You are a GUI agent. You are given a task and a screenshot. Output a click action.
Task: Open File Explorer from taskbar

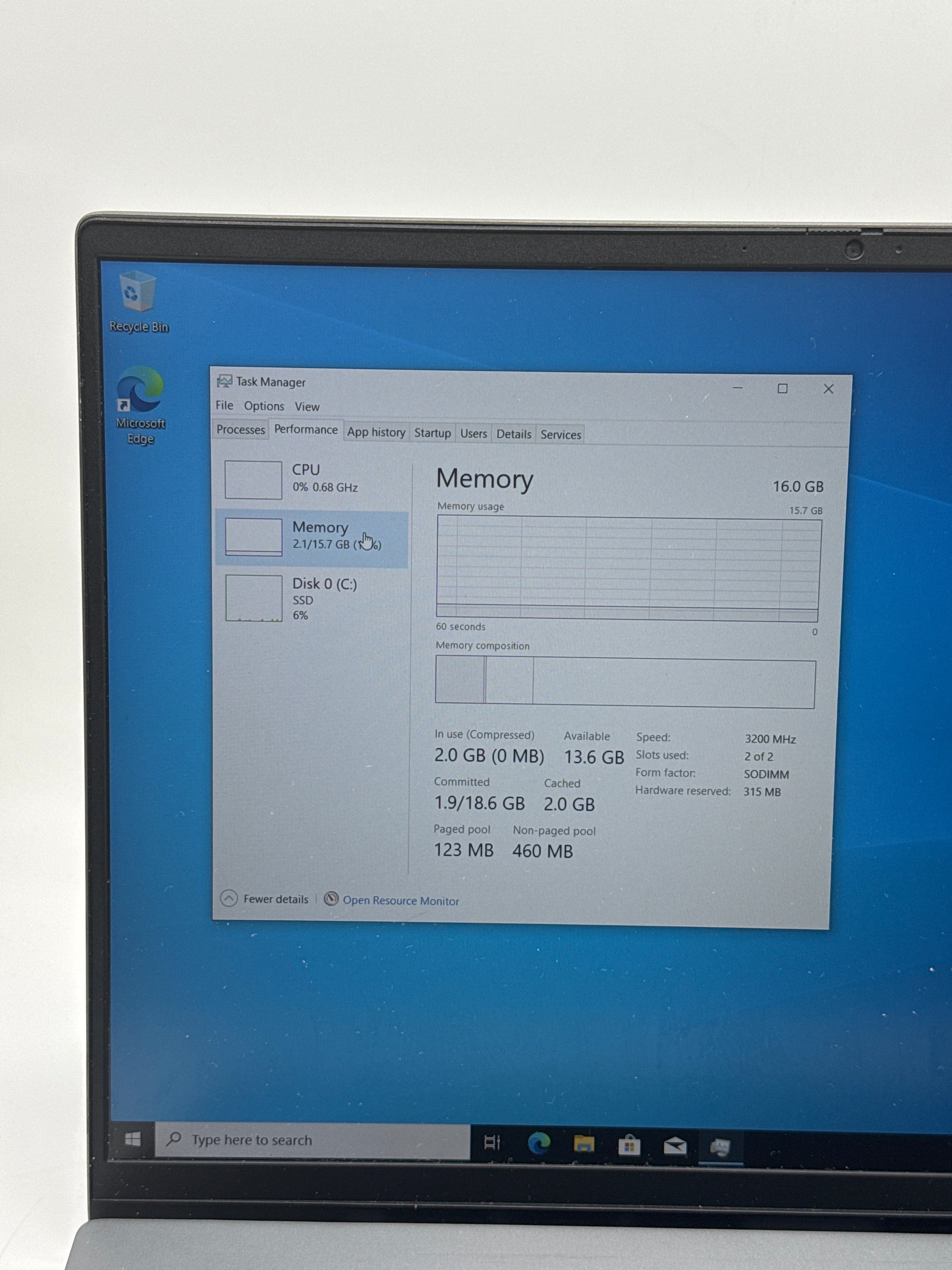coord(584,1144)
